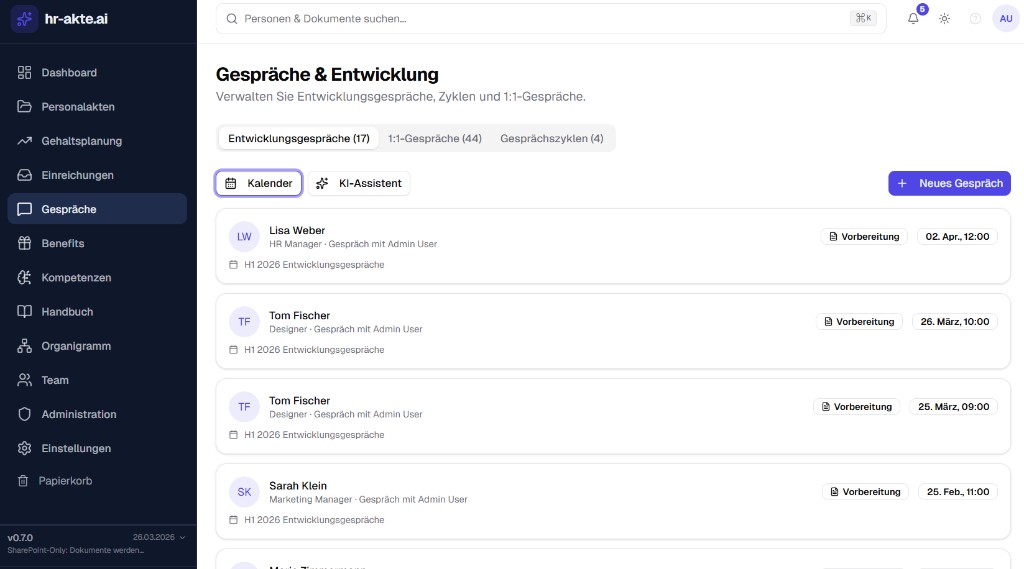Switch to the Gesprächszyklen tab
The height and width of the screenshot is (569, 1024).
551,138
